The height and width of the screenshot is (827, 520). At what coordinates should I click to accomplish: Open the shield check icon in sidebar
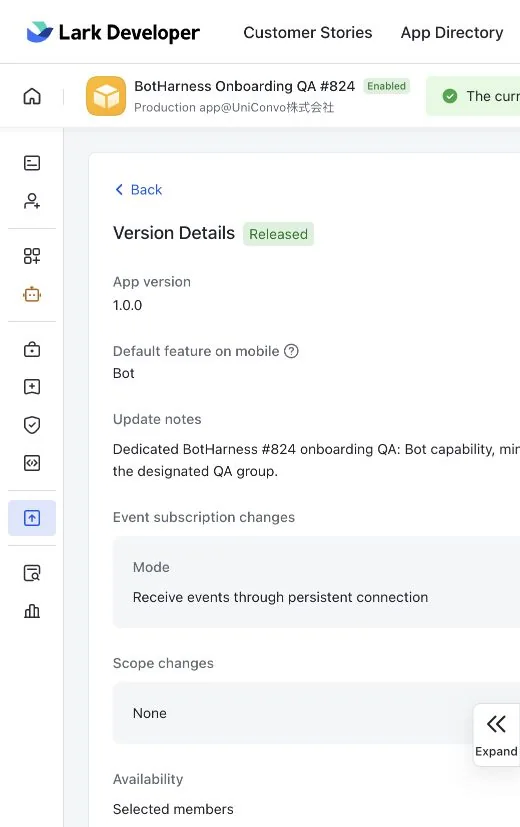(32, 425)
